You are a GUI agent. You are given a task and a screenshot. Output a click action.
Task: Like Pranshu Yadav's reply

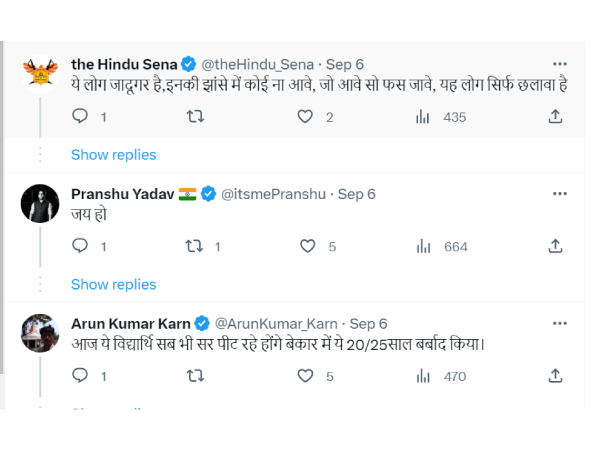pyautogui.click(x=309, y=246)
